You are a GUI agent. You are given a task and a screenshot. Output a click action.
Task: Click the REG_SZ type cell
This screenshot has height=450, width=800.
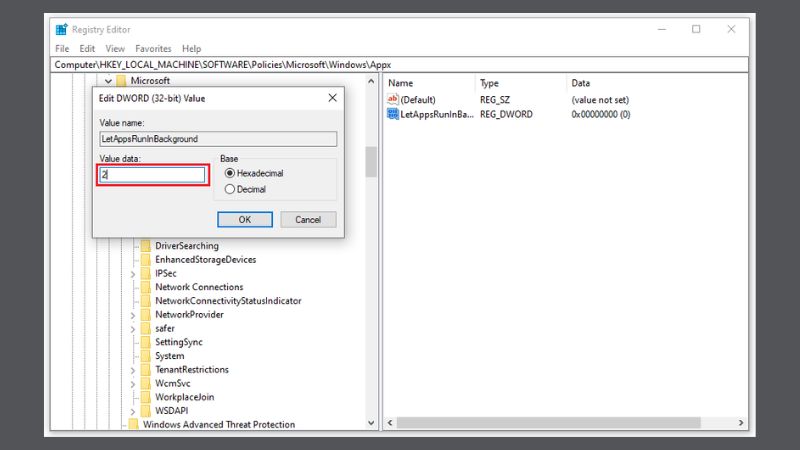pyautogui.click(x=495, y=100)
